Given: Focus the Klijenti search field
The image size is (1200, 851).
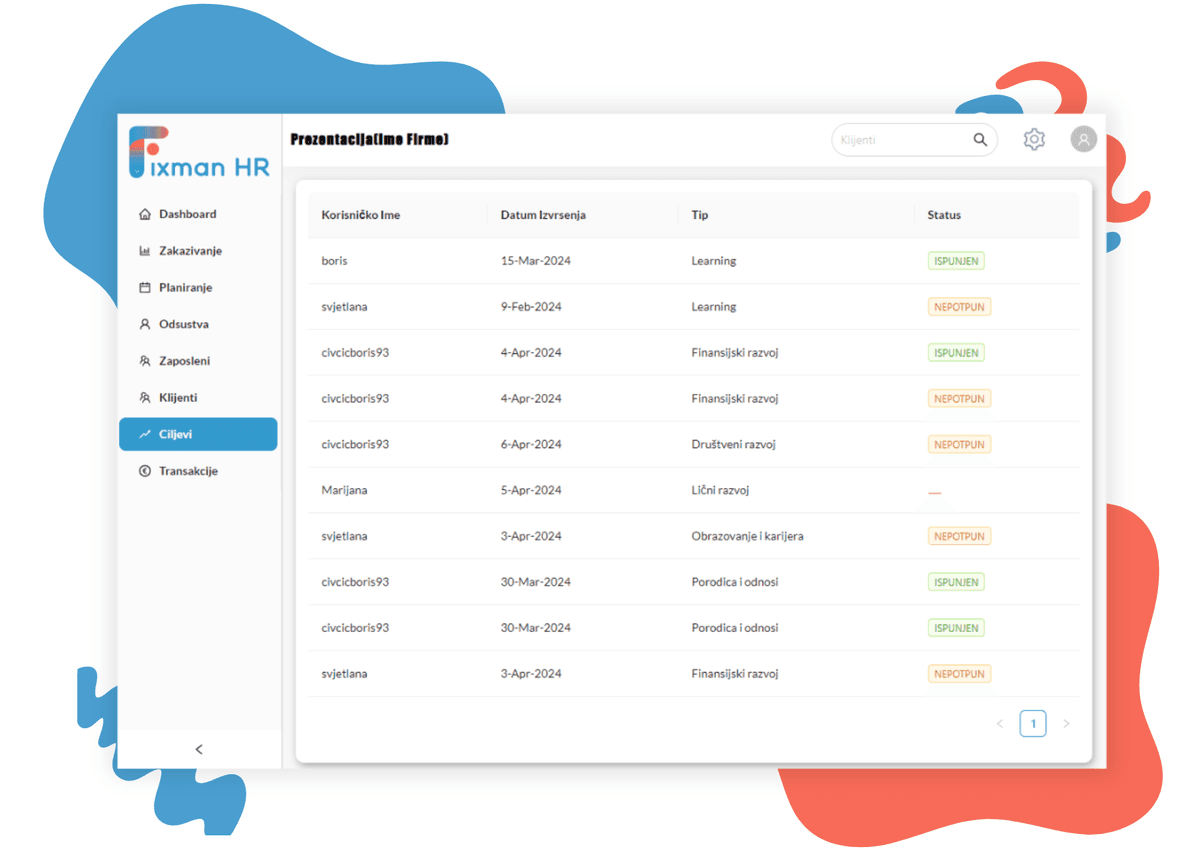Looking at the screenshot, I should [x=900, y=140].
